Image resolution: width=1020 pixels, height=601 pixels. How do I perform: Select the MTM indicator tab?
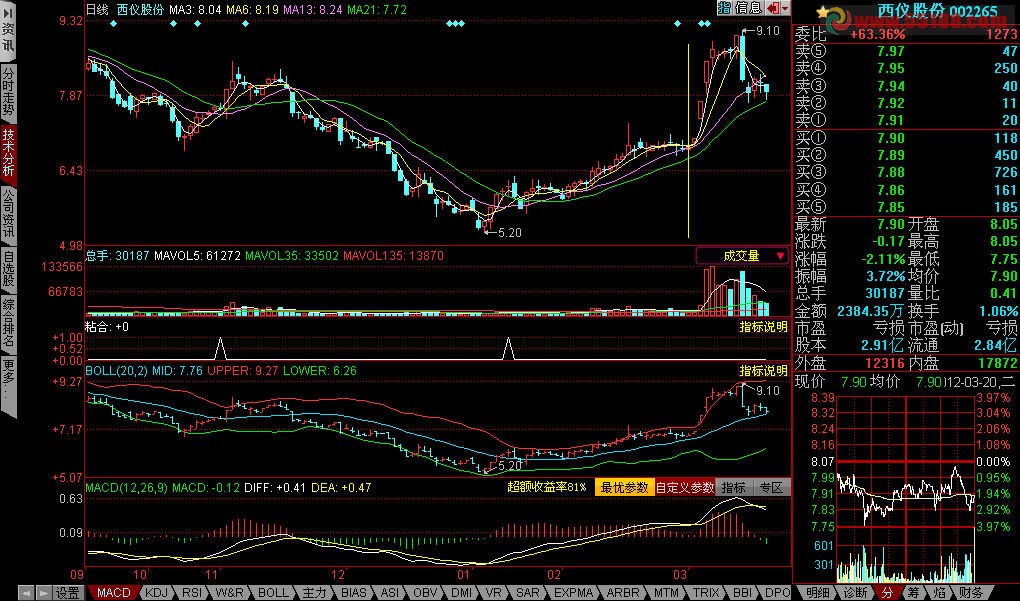pos(666,593)
